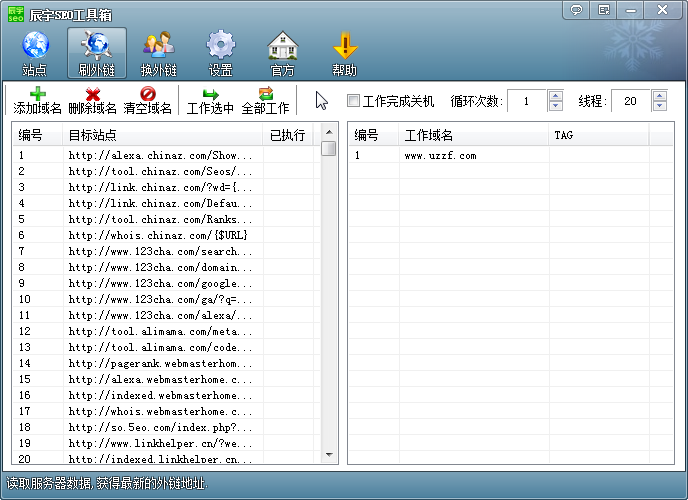
Task: Open 帮助 arrow icon
Action: 345,54
